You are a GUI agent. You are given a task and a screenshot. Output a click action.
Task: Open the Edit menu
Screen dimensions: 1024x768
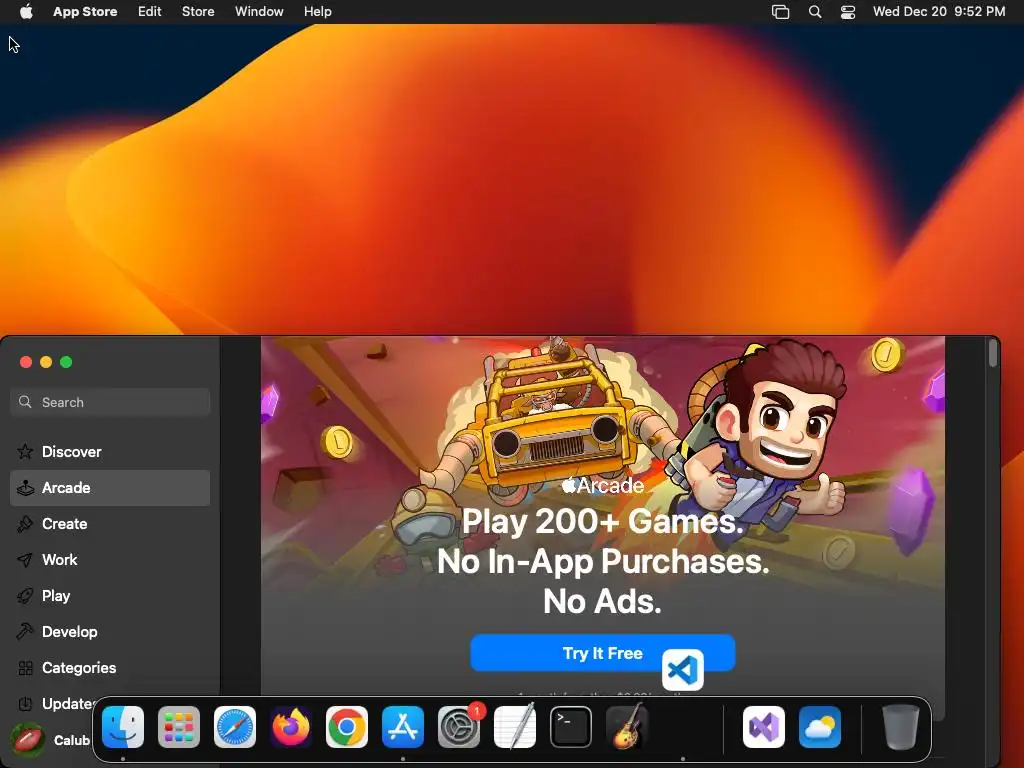click(x=150, y=12)
